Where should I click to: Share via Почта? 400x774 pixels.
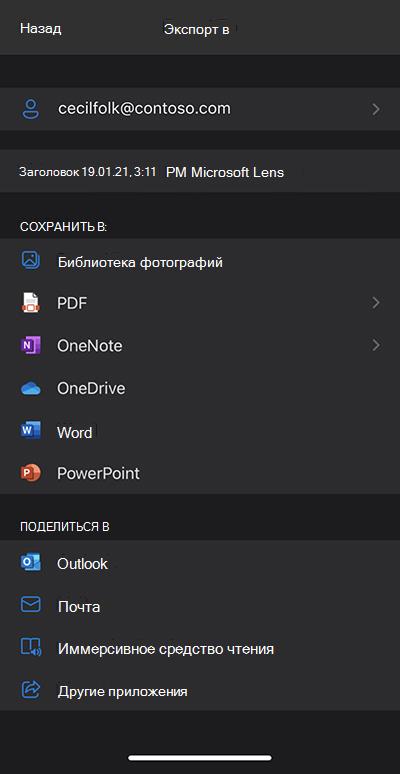click(200, 606)
